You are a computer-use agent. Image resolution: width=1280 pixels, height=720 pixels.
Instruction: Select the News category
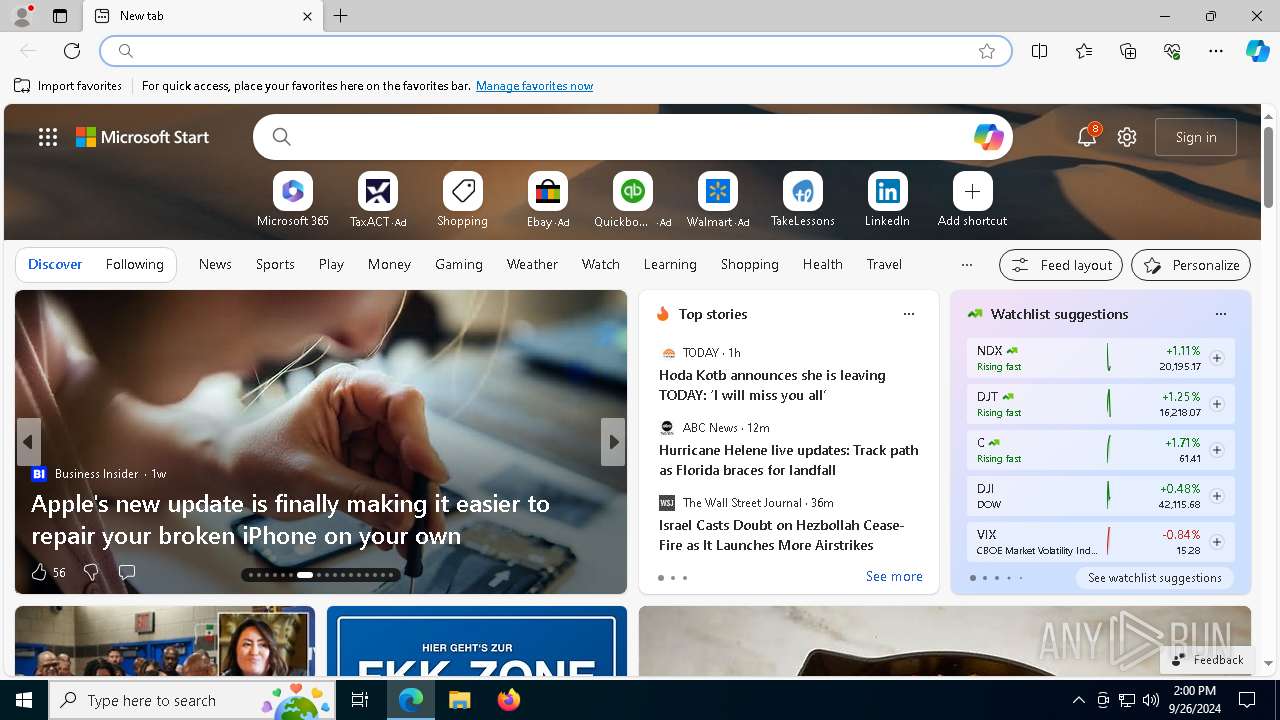pyautogui.click(x=215, y=264)
